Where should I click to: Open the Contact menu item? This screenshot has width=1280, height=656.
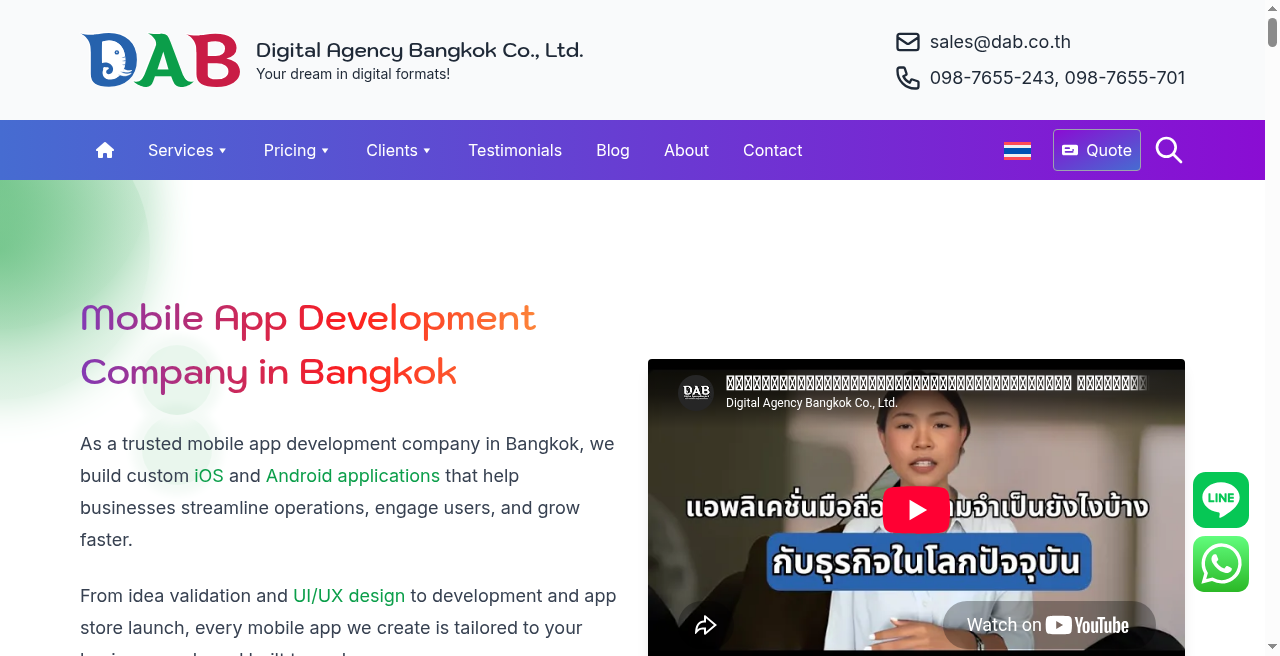tap(773, 150)
